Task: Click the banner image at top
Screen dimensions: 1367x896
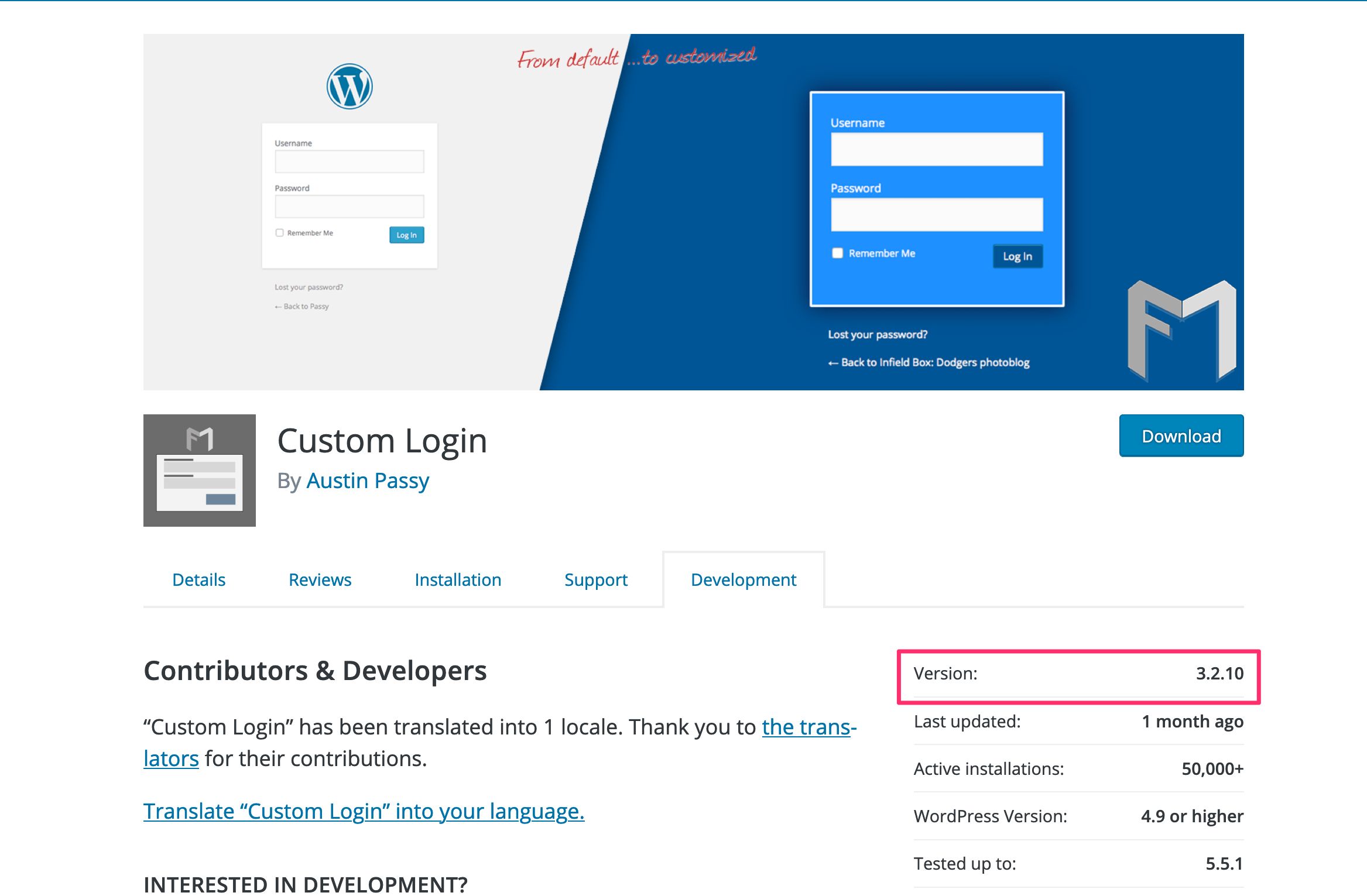Action: pyautogui.click(x=693, y=212)
